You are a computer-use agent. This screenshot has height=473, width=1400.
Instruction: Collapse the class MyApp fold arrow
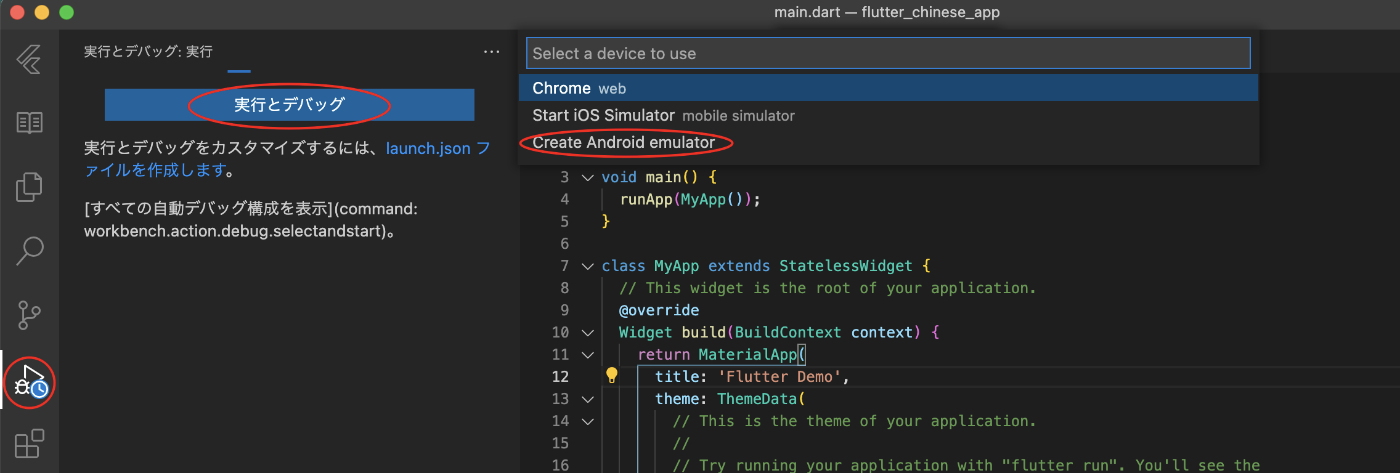587,266
